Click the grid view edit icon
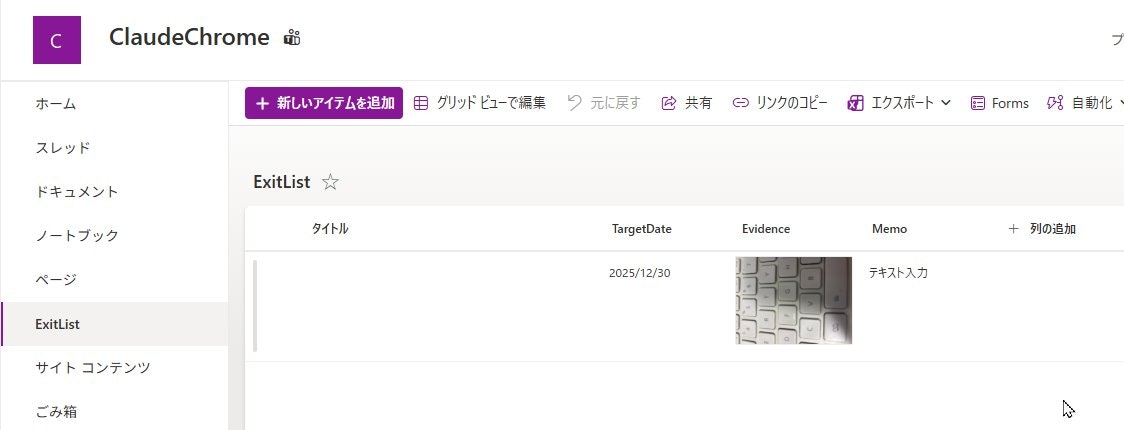The image size is (1124, 430). click(422, 103)
